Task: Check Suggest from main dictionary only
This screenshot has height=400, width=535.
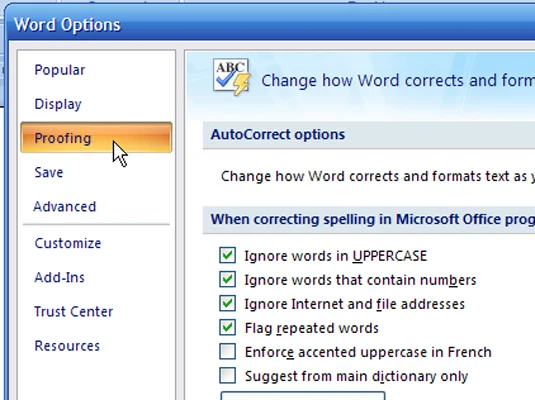Action: [228, 376]
